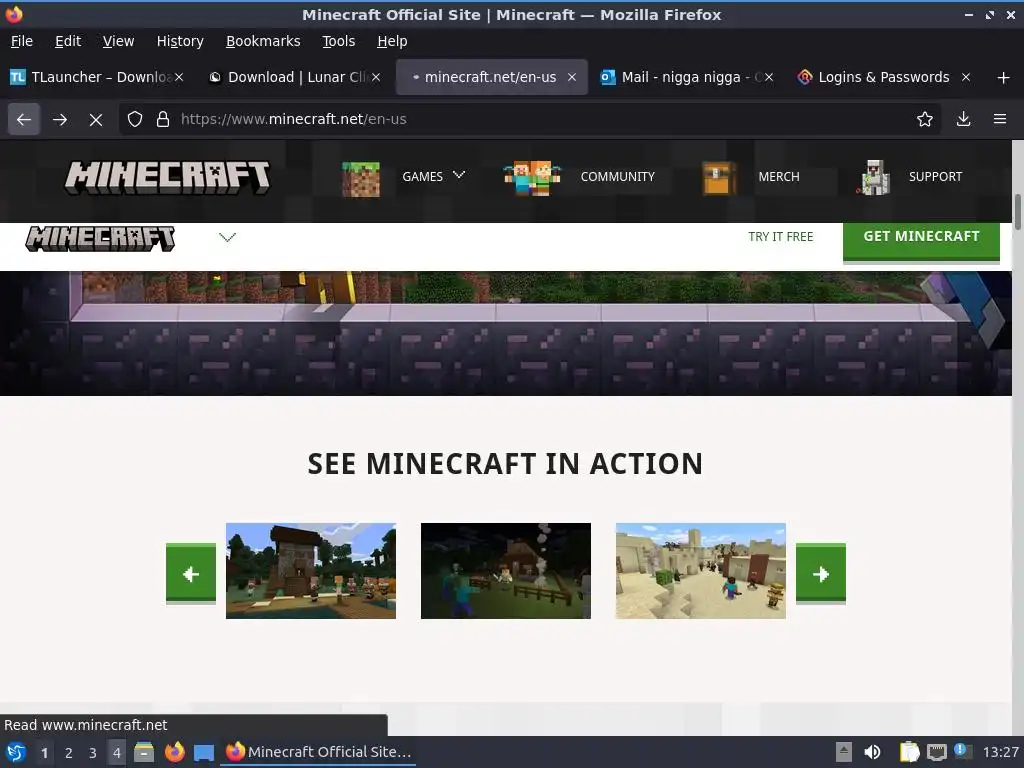Open the MERCH navigation link
This screenshot has height=768, width=1024.
click(778, 177)
